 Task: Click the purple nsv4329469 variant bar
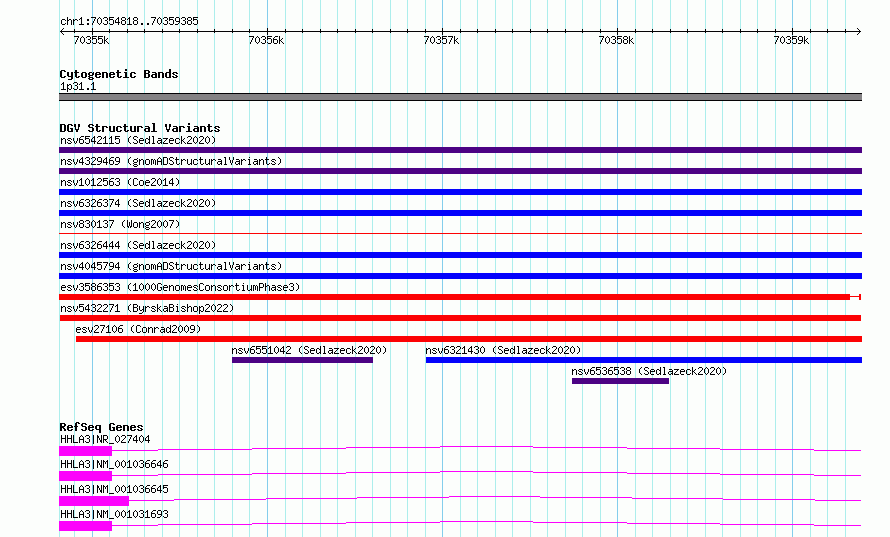click(460, 171)
